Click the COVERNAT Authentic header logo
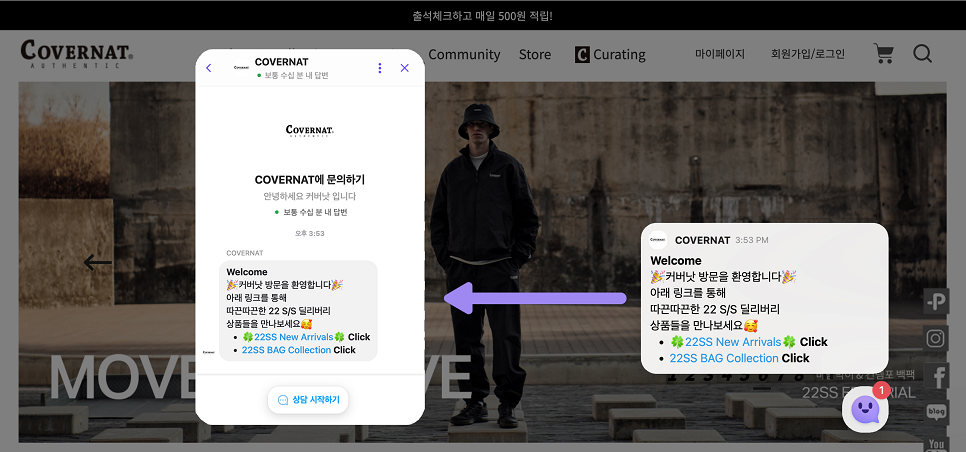The image size is (966, 452). tap(77, 54)
